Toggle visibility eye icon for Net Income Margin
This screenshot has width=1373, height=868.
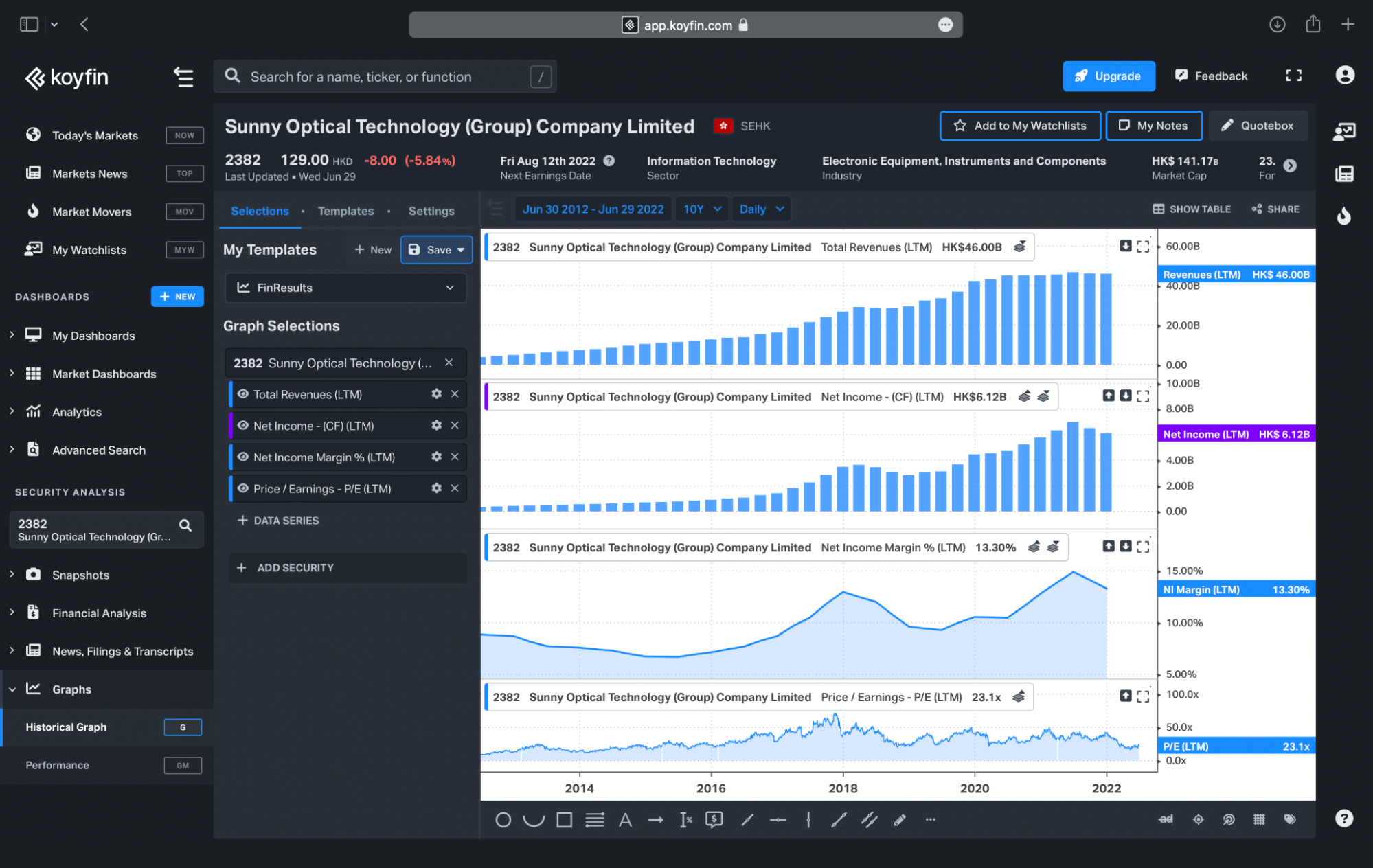pos(243,457)
